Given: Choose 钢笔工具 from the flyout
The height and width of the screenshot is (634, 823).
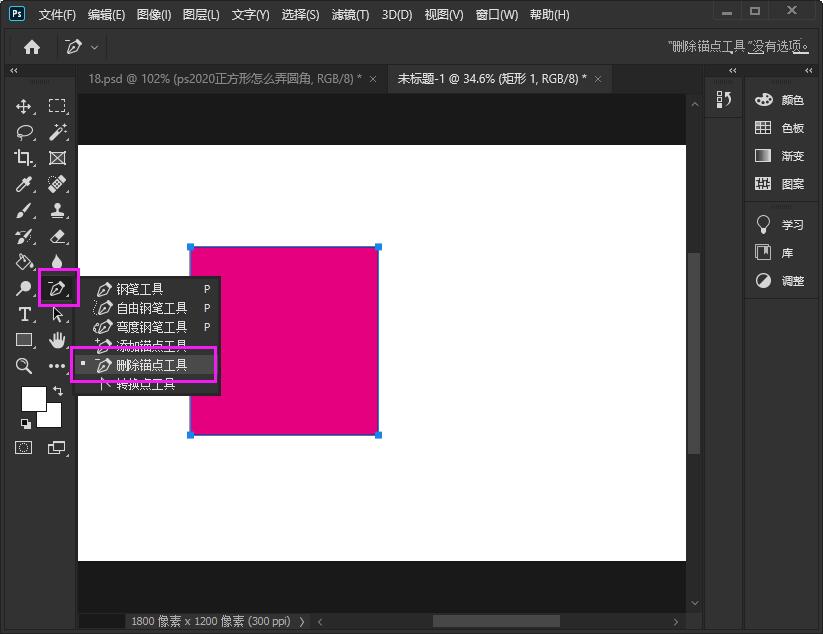Looking at the screenshot, I should pos(146,289).
